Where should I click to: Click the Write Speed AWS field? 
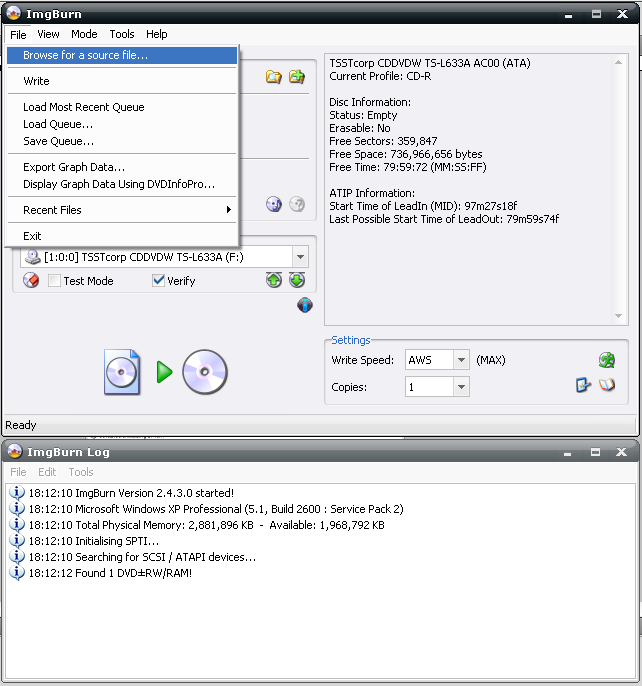429,360
